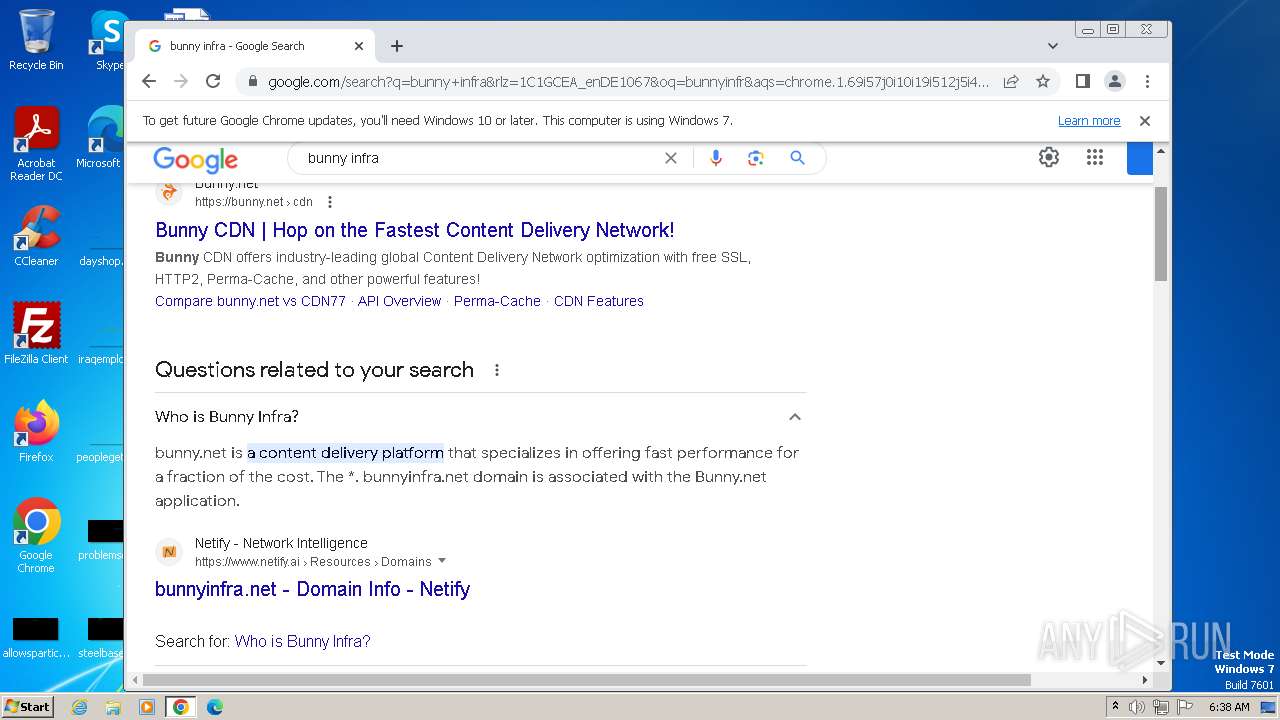Open a new browser tab
1280x720 pixels.
point(397,46)
